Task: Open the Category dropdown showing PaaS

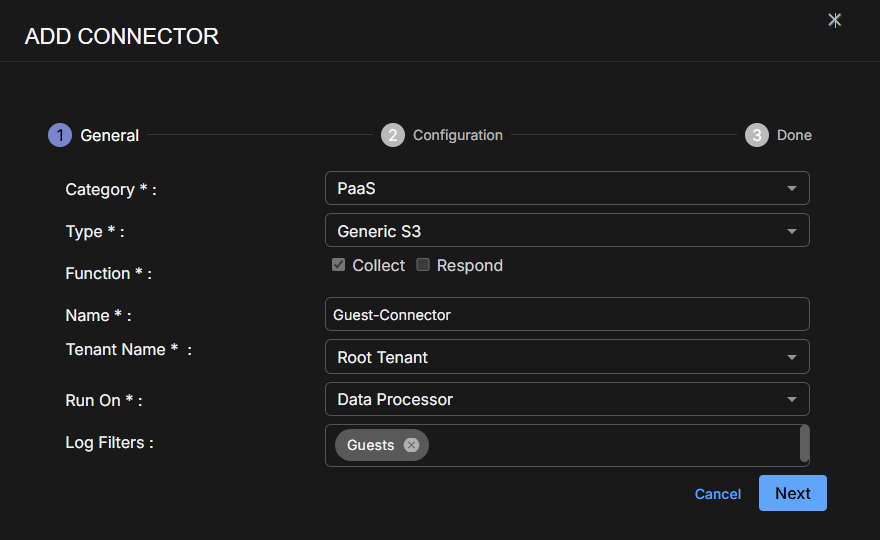Action: click(x=566, y=188)
